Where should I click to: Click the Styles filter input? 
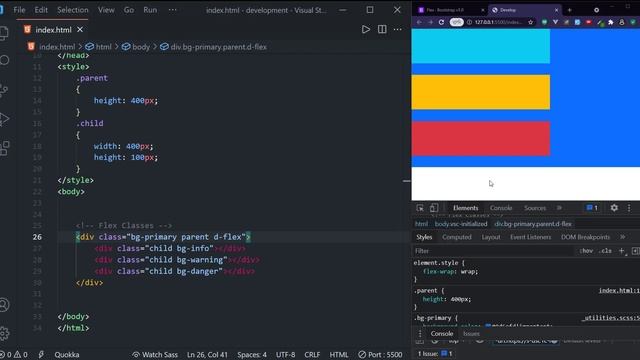[x=493, y=251]
